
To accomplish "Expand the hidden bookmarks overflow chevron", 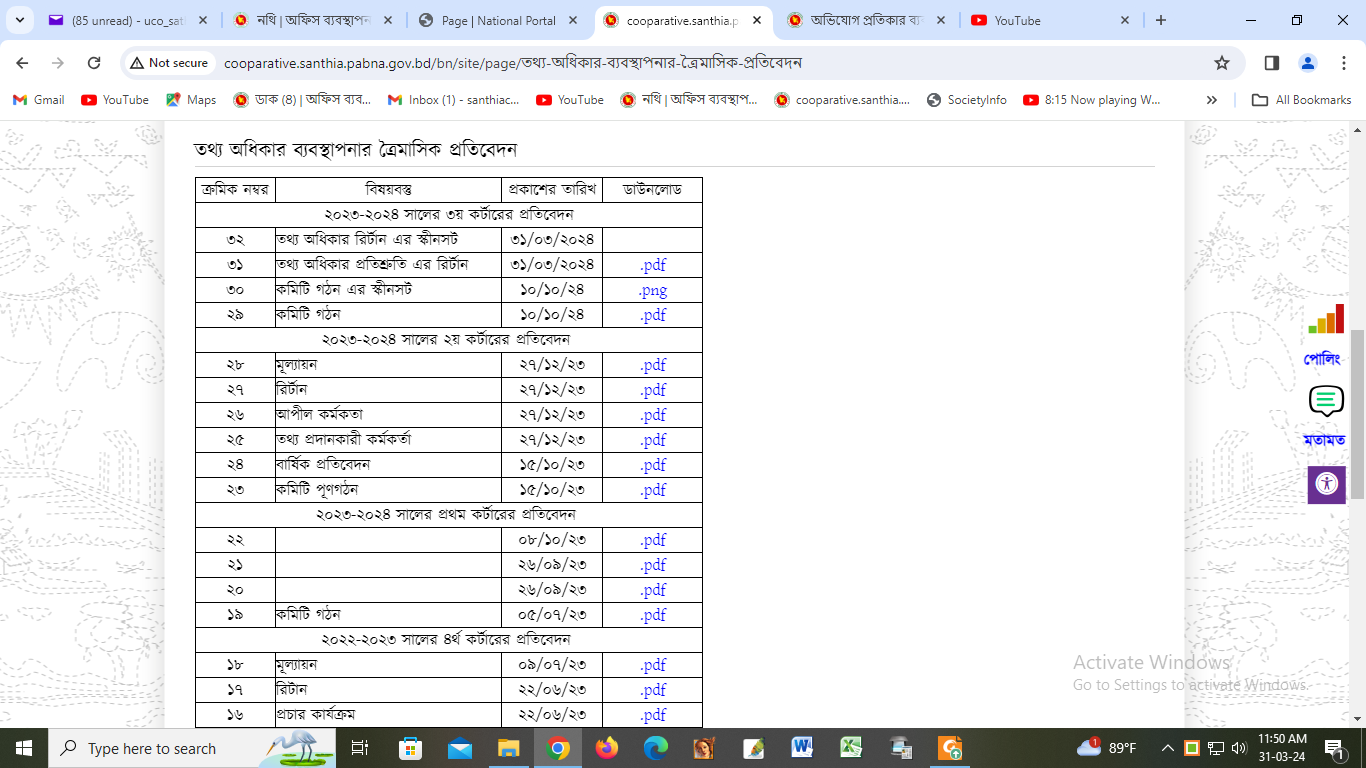I will tap(1212, 100).
